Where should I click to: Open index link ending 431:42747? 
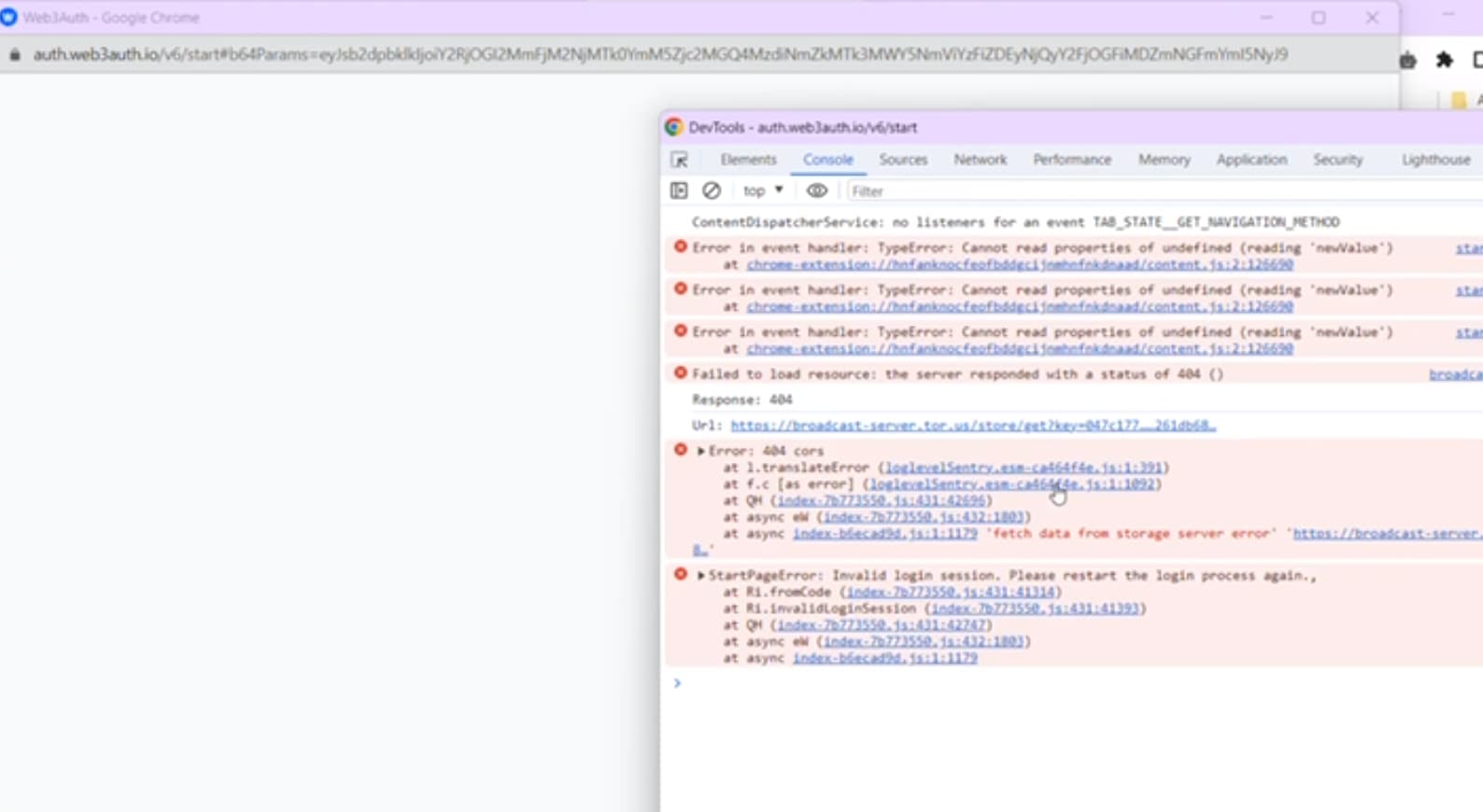[882, 625]
